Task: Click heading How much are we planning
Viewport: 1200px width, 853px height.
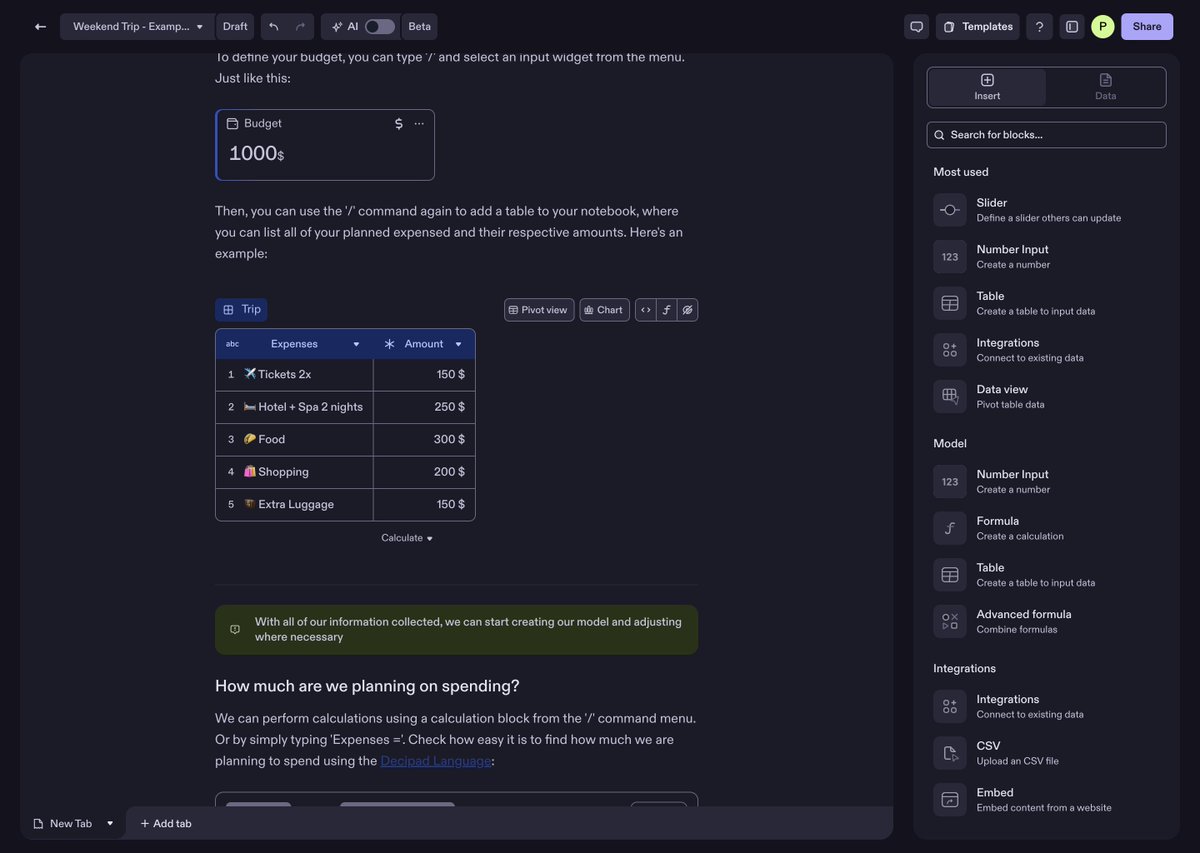Action: [367, 686]
